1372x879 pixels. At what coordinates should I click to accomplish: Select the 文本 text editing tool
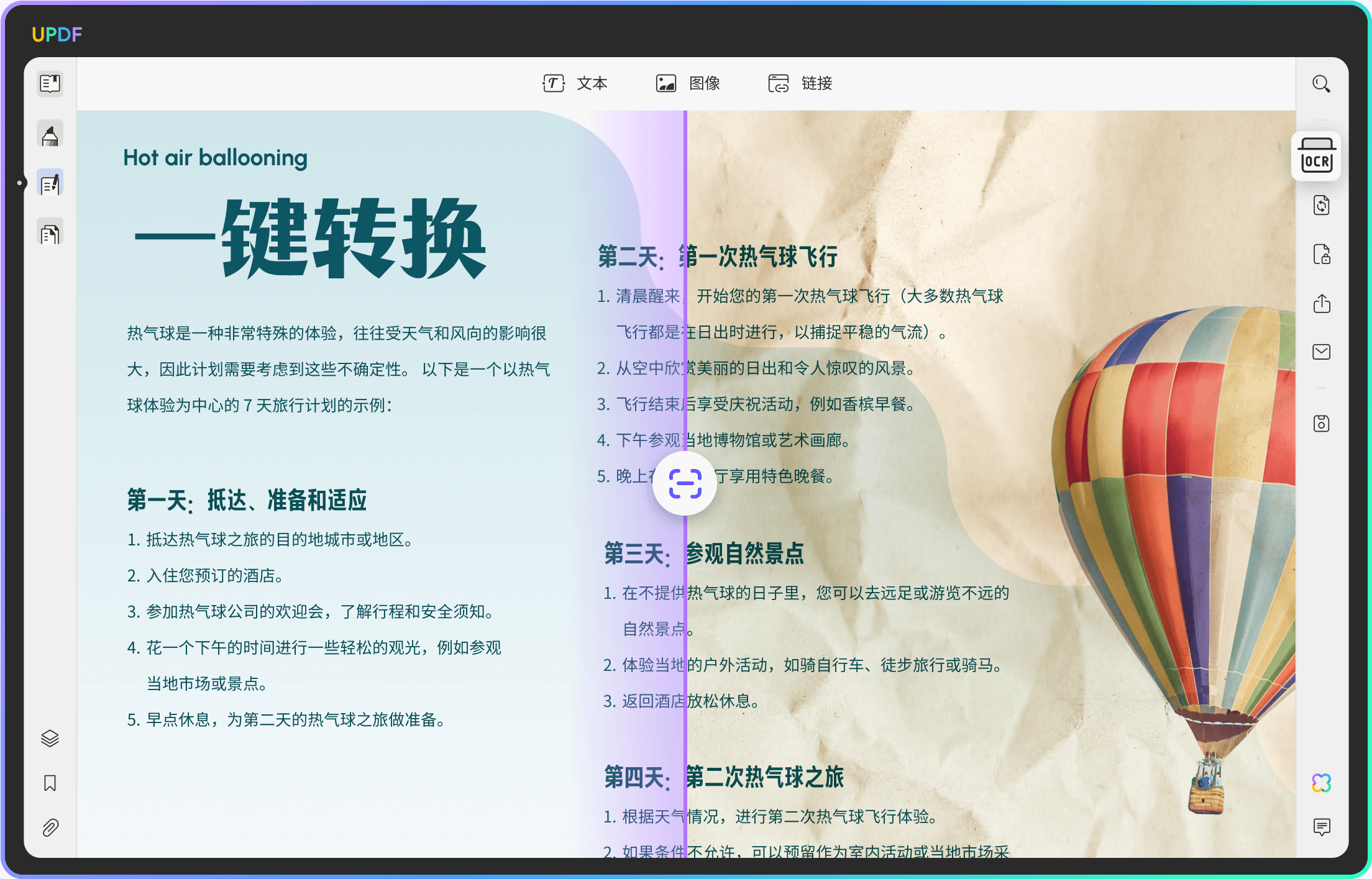pos(575,83)
